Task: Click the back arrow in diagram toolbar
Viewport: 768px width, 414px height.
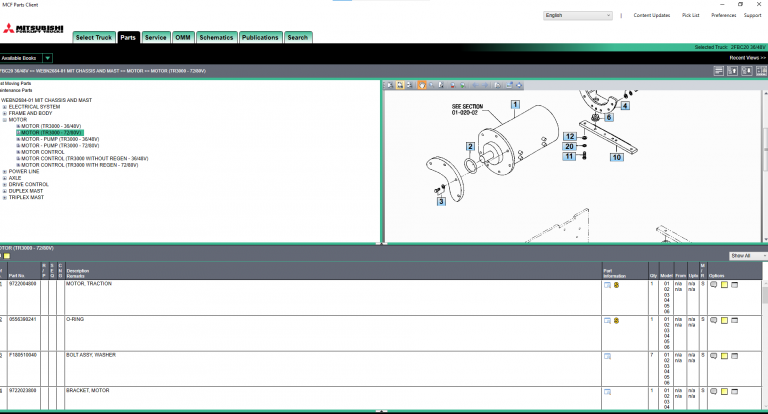Action: (475, 85)
